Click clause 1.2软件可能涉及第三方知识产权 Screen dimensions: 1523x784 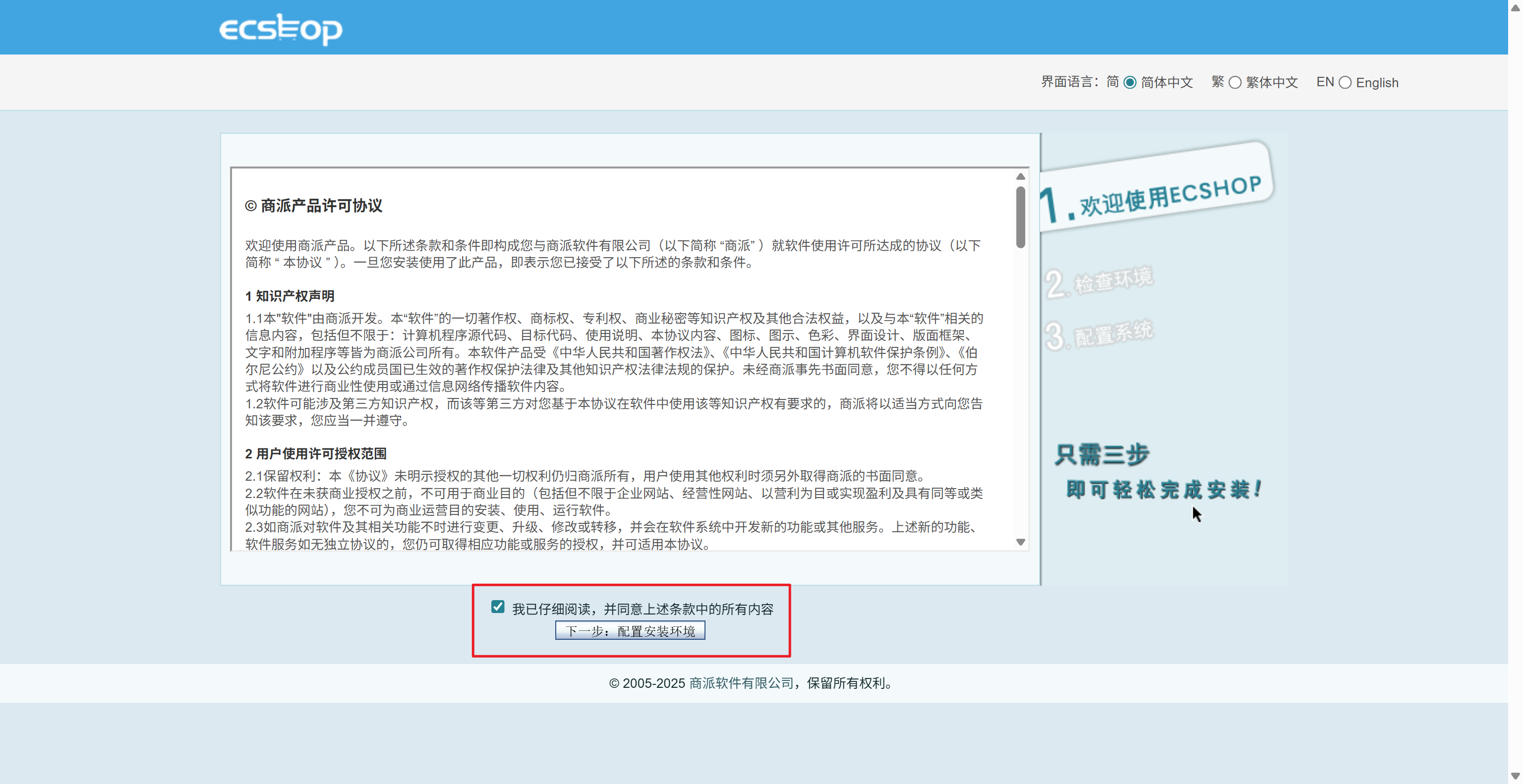pos(614,412)
